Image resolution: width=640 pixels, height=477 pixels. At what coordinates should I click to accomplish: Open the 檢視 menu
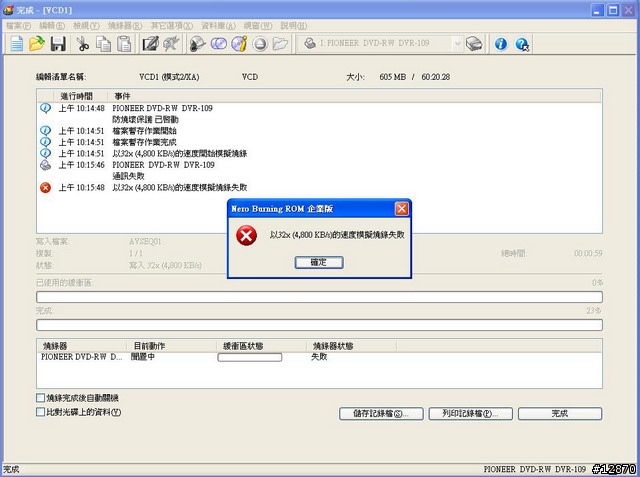click(86, 26)
